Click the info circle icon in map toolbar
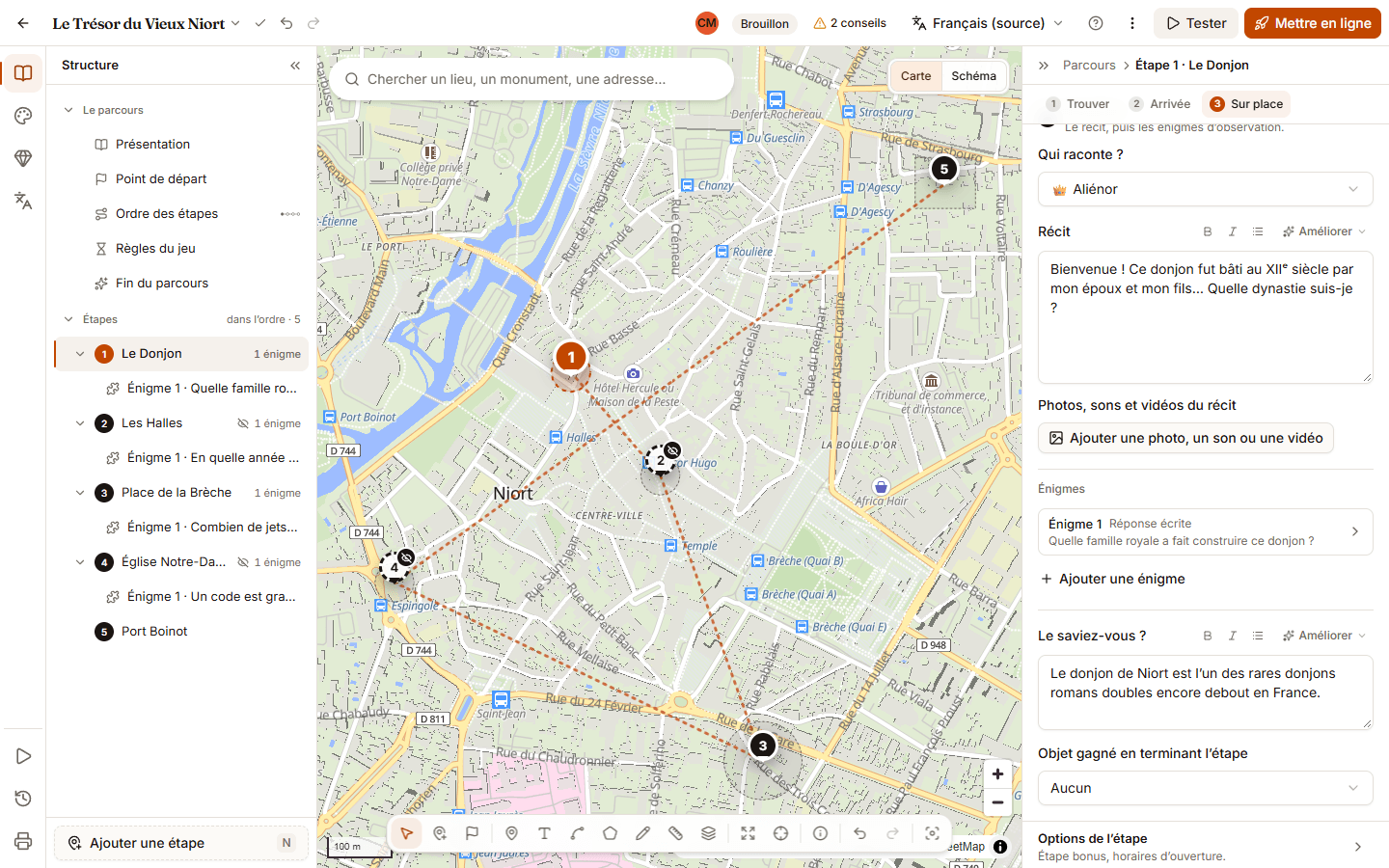 pyautogui.click(x=820, y=833)
